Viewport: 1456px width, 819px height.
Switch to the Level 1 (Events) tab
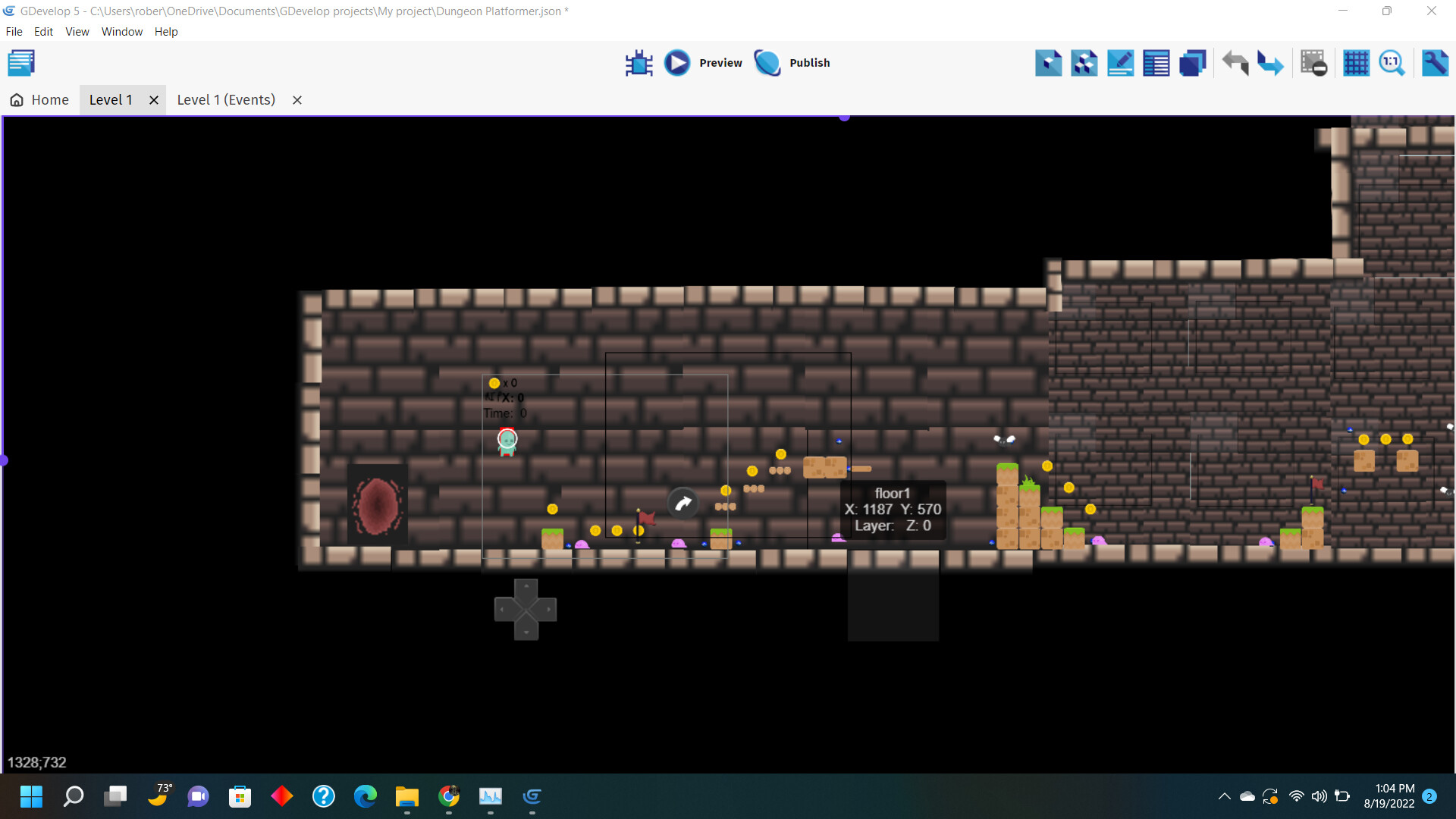(225, 99)
